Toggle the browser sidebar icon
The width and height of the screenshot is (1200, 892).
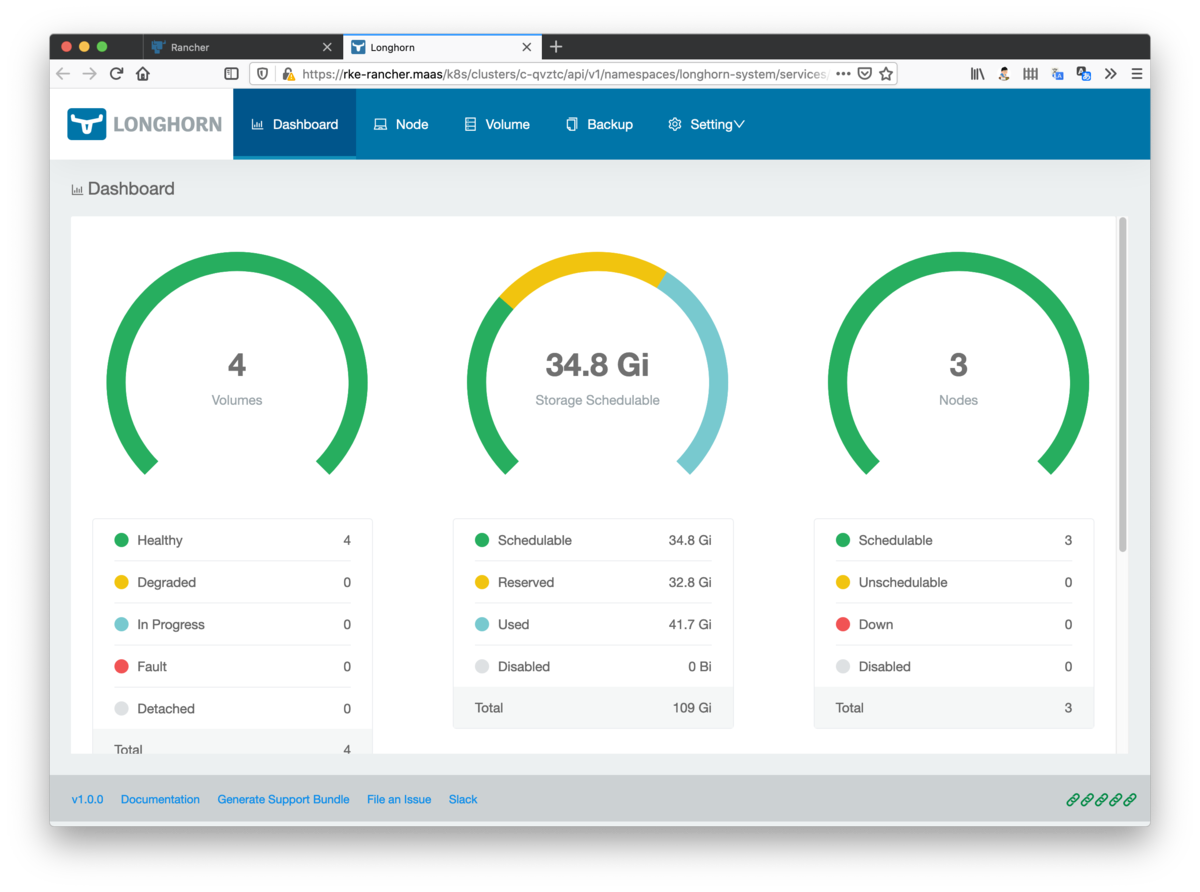(231, 74)
